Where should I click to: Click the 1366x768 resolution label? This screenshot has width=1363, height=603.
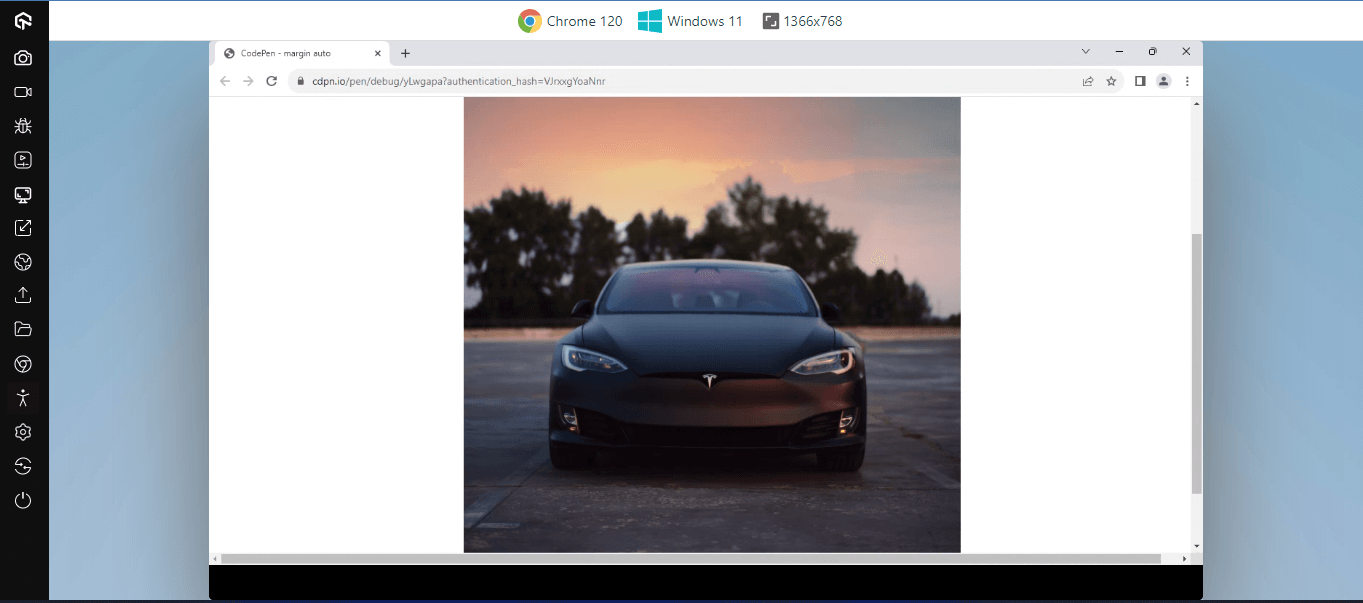coord(802,21)
